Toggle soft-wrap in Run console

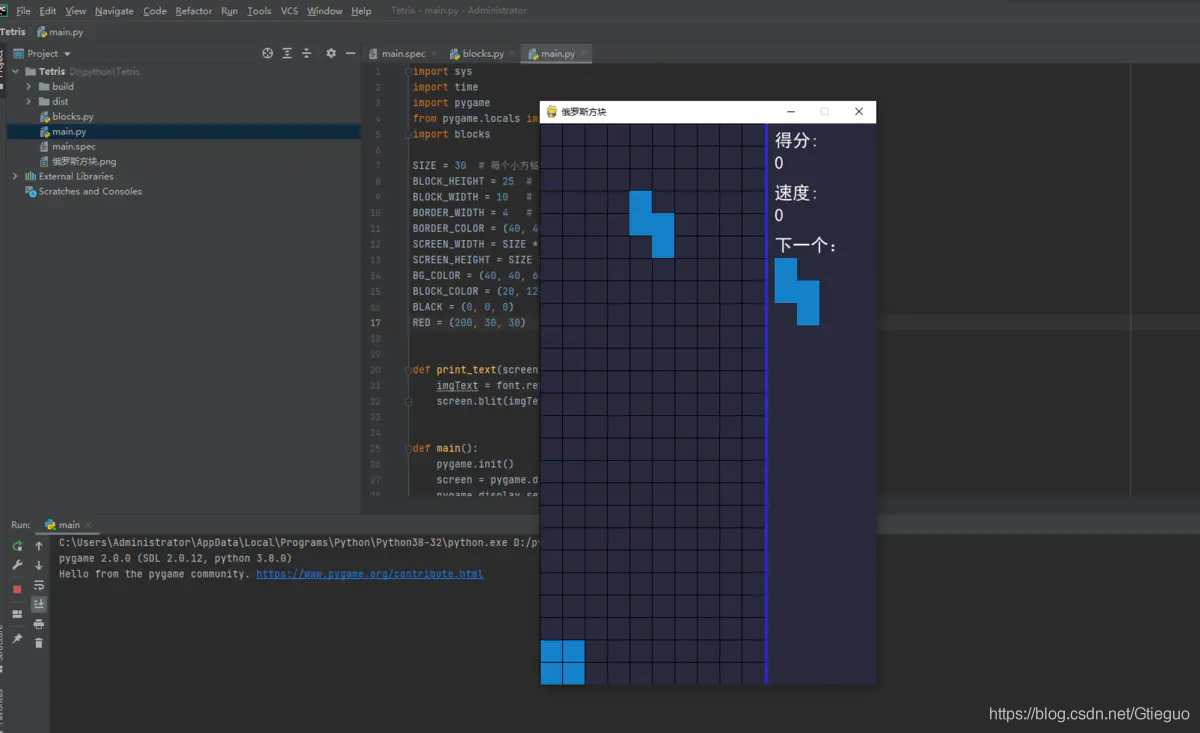click(x=39, y=585)
